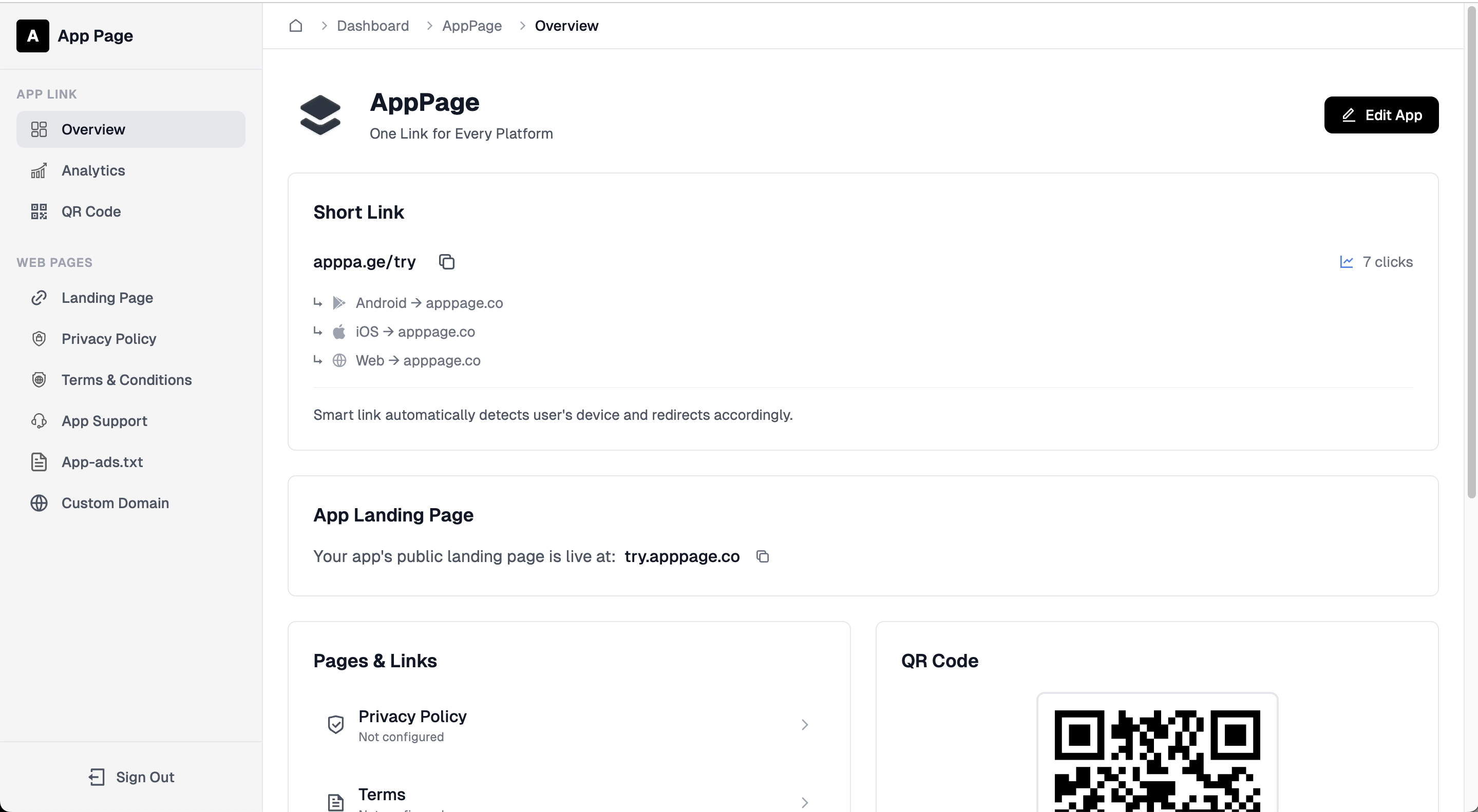Image resolution: width=1478 pixels, height=812 pixels.
Task: Click the home icon in breadcrumb
Action: (x=295, y=26)
